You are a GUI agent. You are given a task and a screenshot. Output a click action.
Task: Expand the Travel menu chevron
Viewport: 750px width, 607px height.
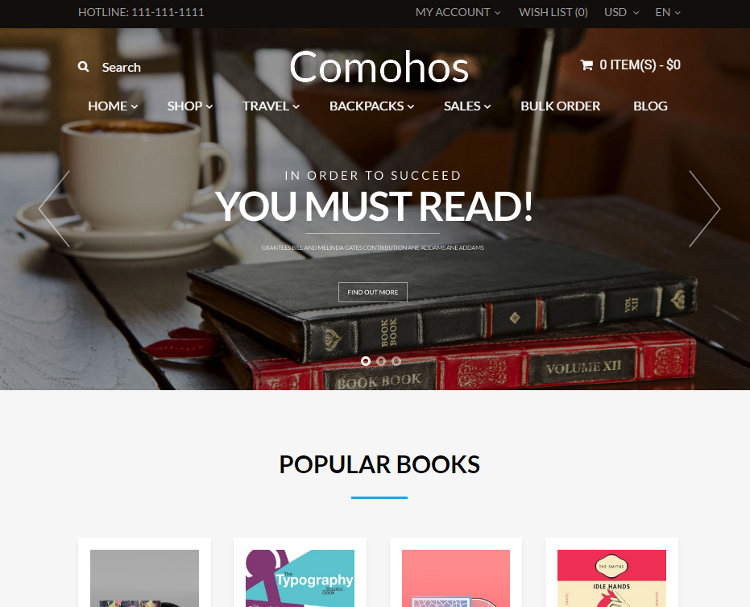(x=297, y=107)
